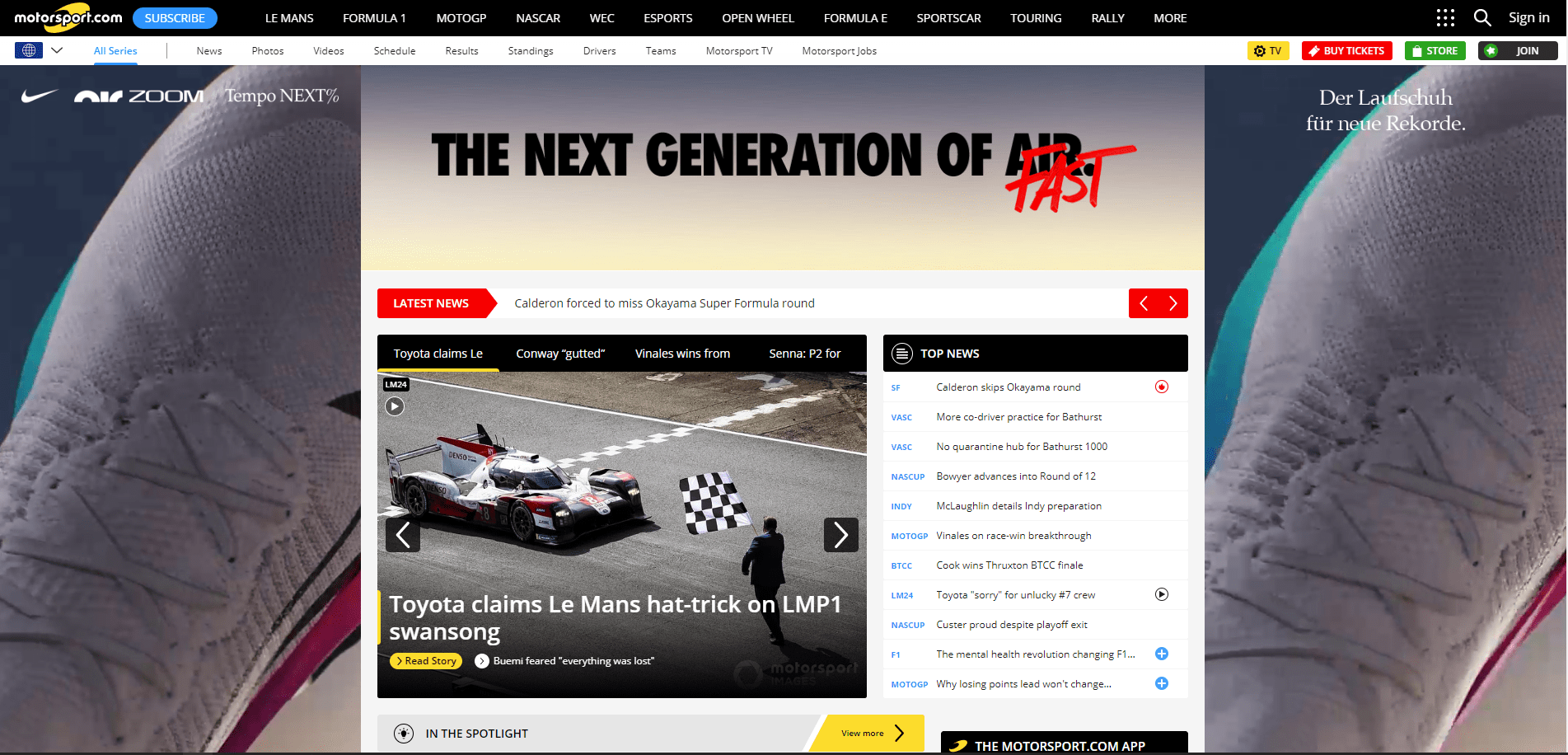The image size is (1568, 755).
Task: Click the Subscribe button
Action: [175, 18]
